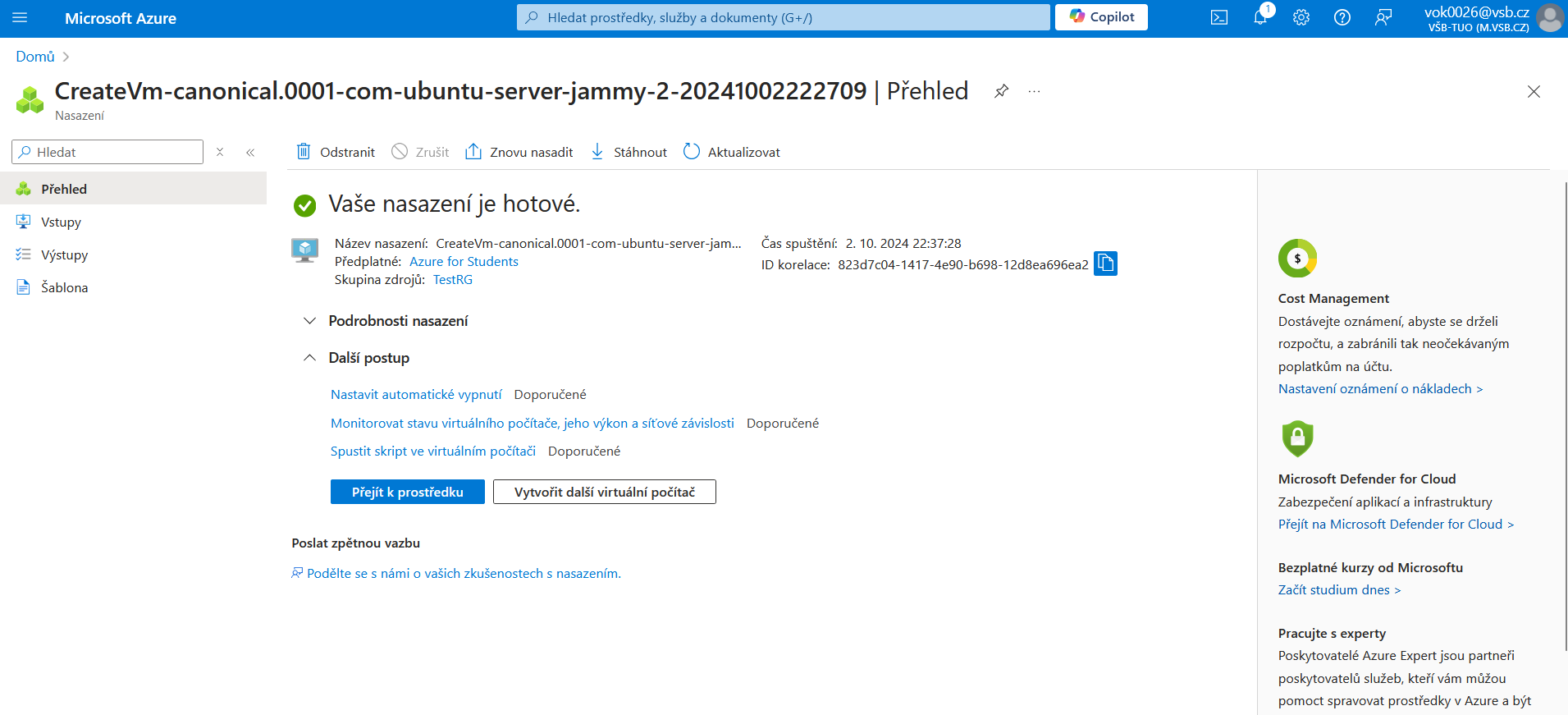The image size is (1568, 715).
Task: Open Nastavení oznámení o nákladech link
Action: pos(1380,389)
